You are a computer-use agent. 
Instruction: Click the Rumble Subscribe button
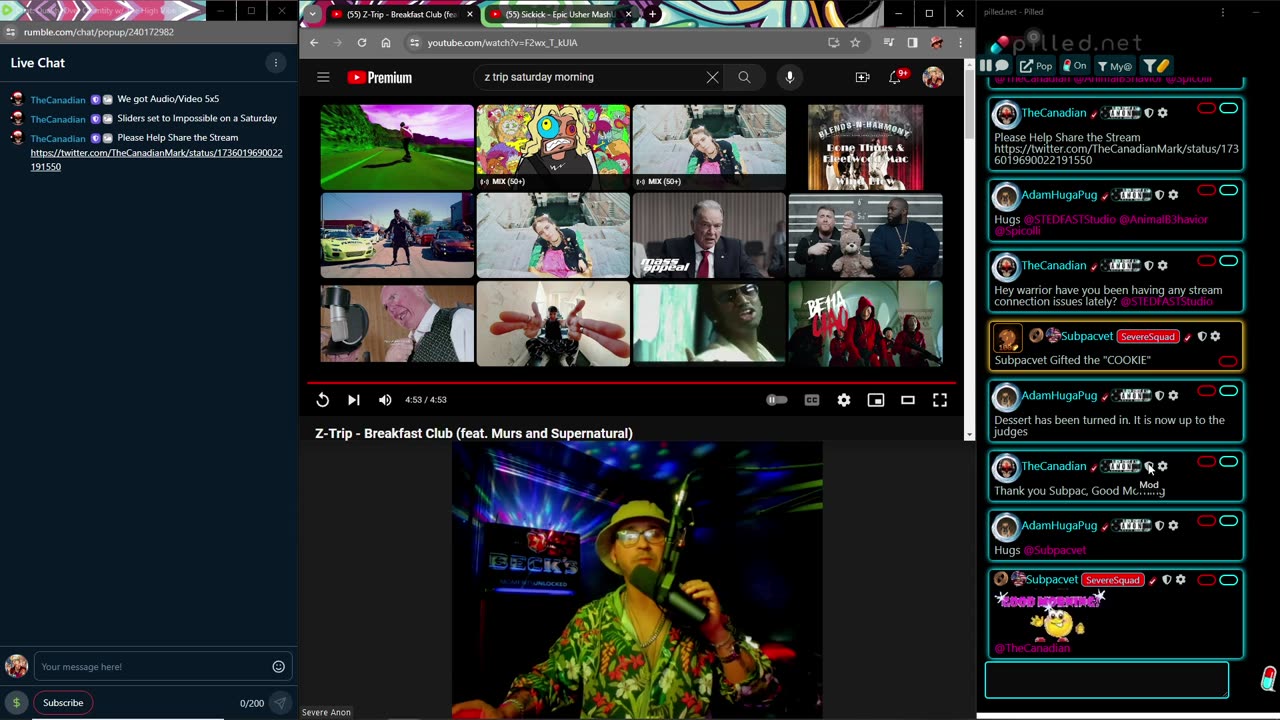coord(63,703)
